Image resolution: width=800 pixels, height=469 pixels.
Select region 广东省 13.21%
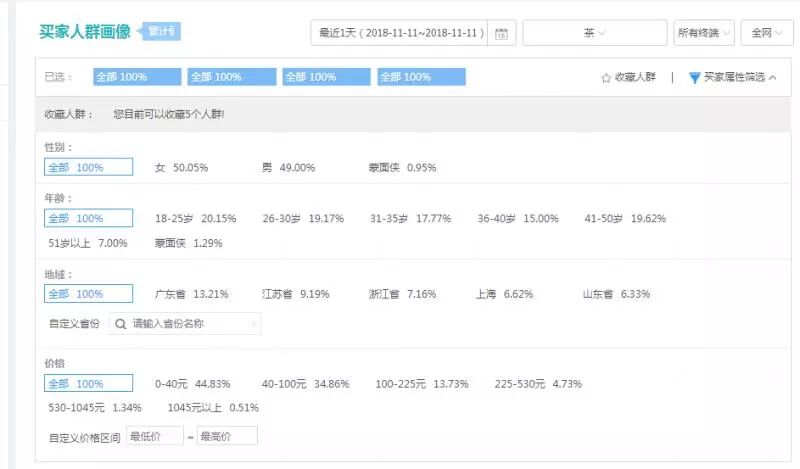pos(191,294)
